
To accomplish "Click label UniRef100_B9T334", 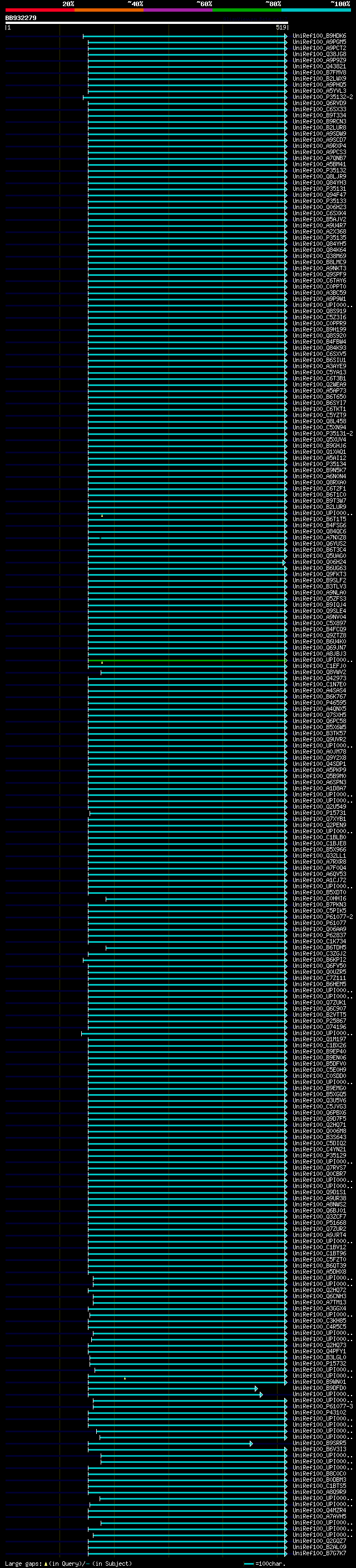I will [x=319, y=115].
